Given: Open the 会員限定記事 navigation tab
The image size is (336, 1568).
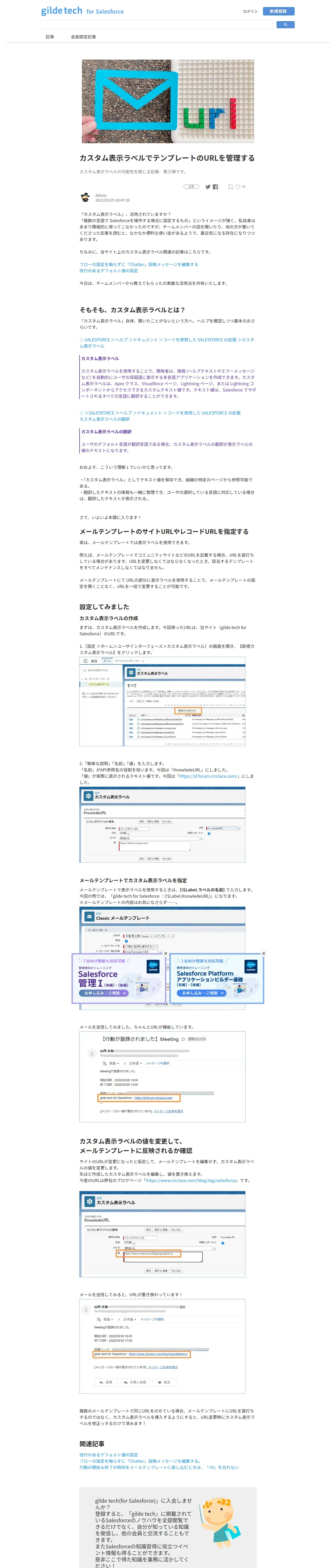Looking at the screenshot, I should [83, 37].
